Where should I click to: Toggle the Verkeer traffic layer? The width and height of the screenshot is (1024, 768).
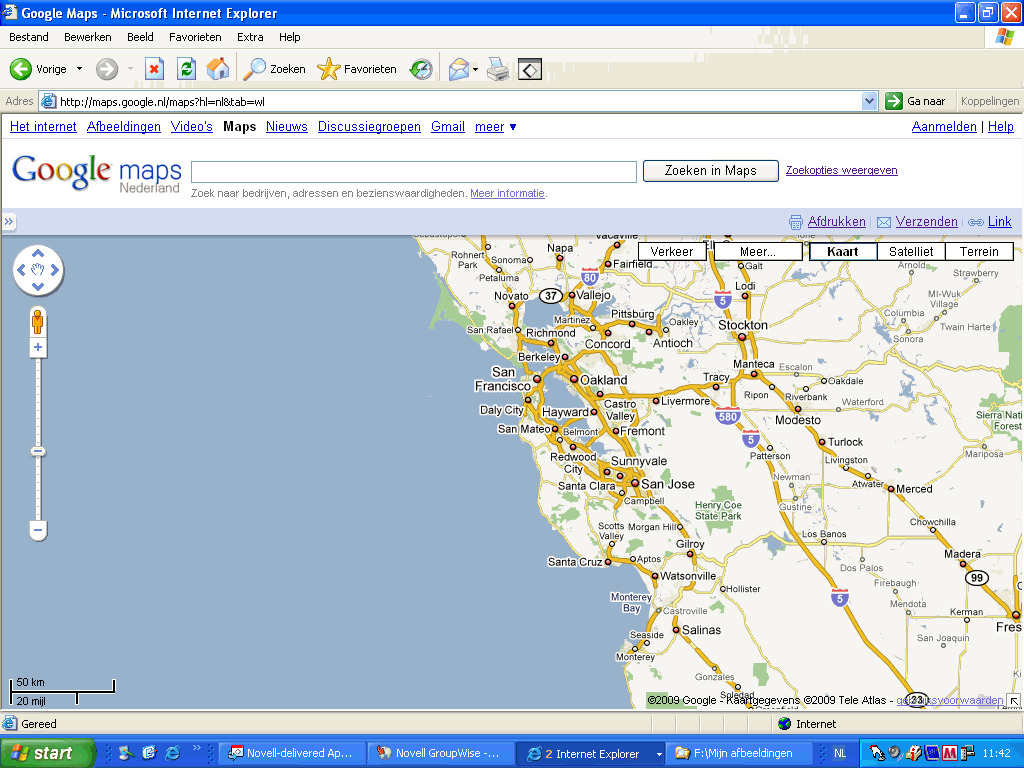[672, 251]
